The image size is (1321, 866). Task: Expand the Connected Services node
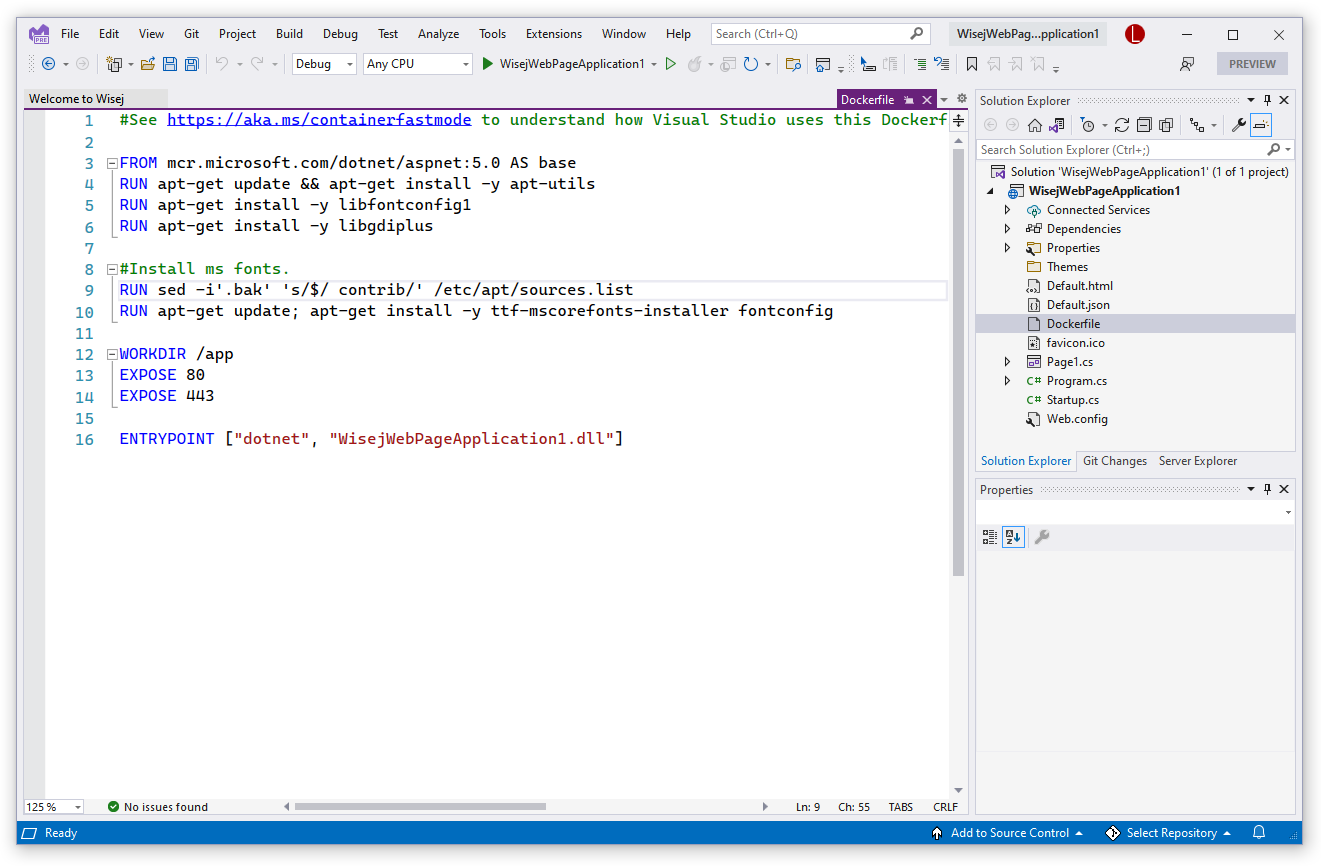point(1007,210)
